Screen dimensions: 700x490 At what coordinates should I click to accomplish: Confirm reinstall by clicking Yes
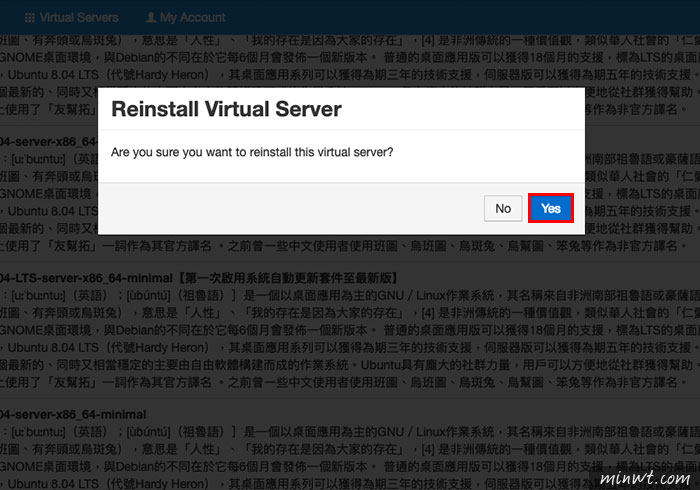pos(550,208)
